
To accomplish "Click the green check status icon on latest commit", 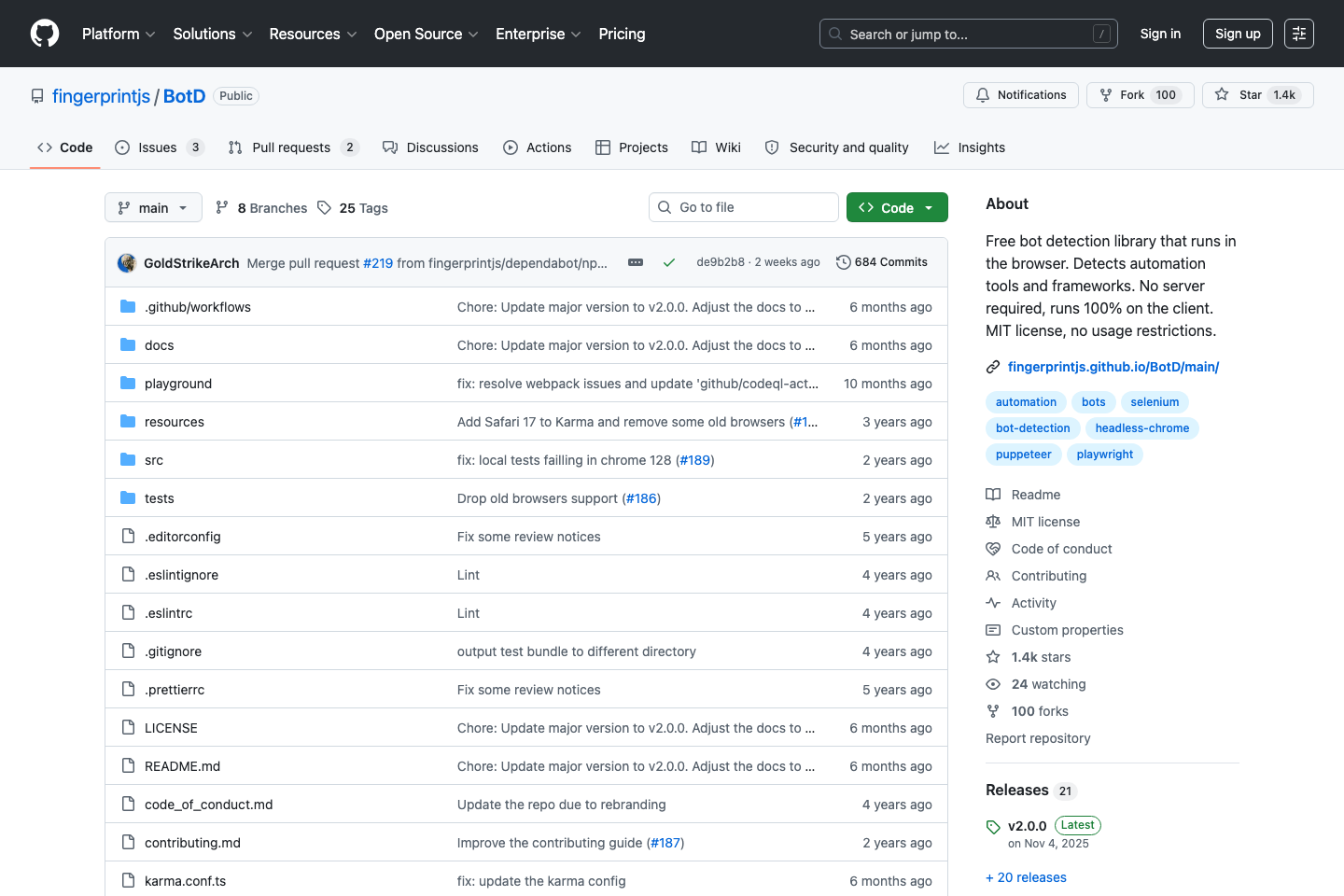I will 669,262.
